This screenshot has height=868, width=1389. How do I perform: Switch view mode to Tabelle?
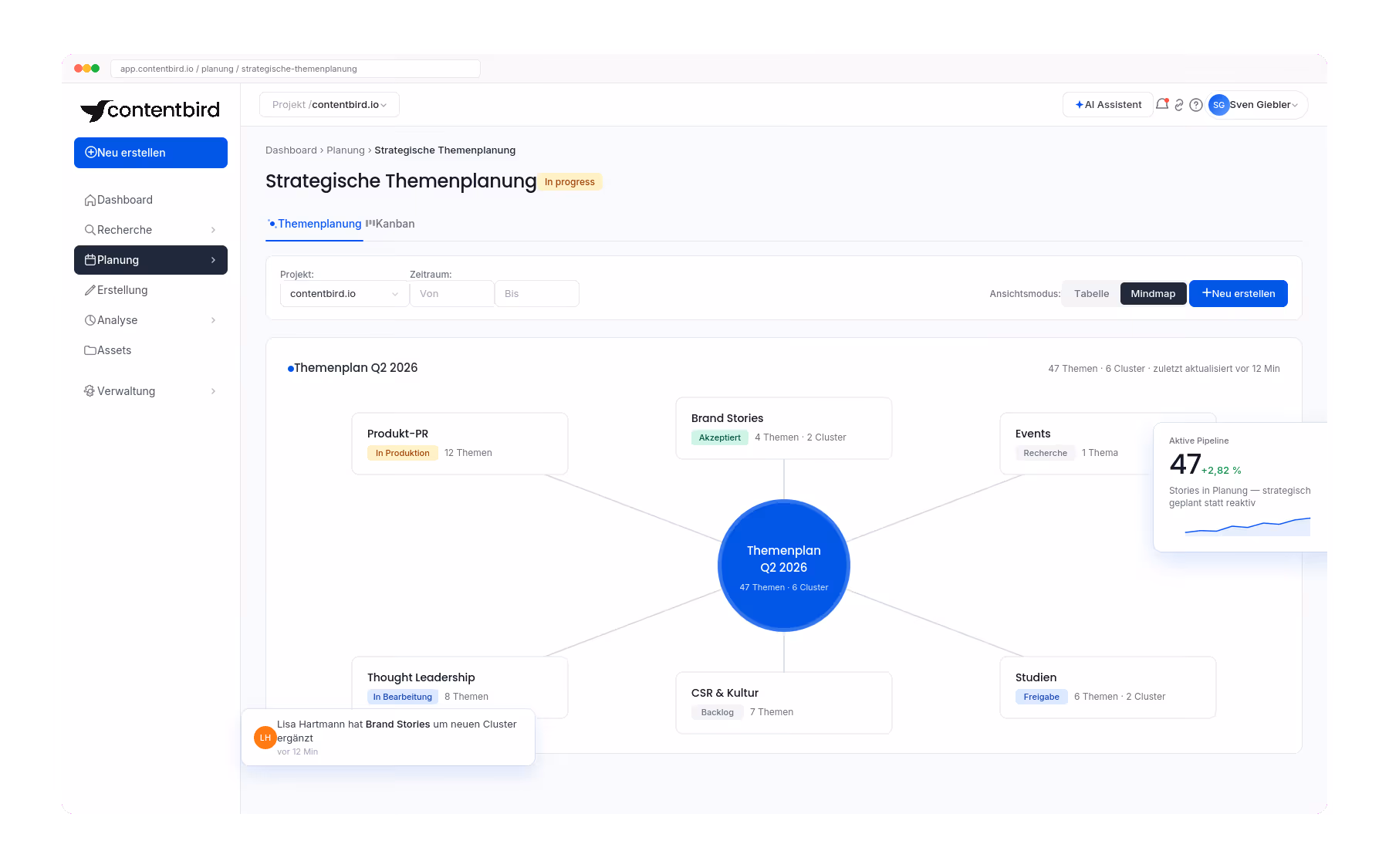point(1091,294)
